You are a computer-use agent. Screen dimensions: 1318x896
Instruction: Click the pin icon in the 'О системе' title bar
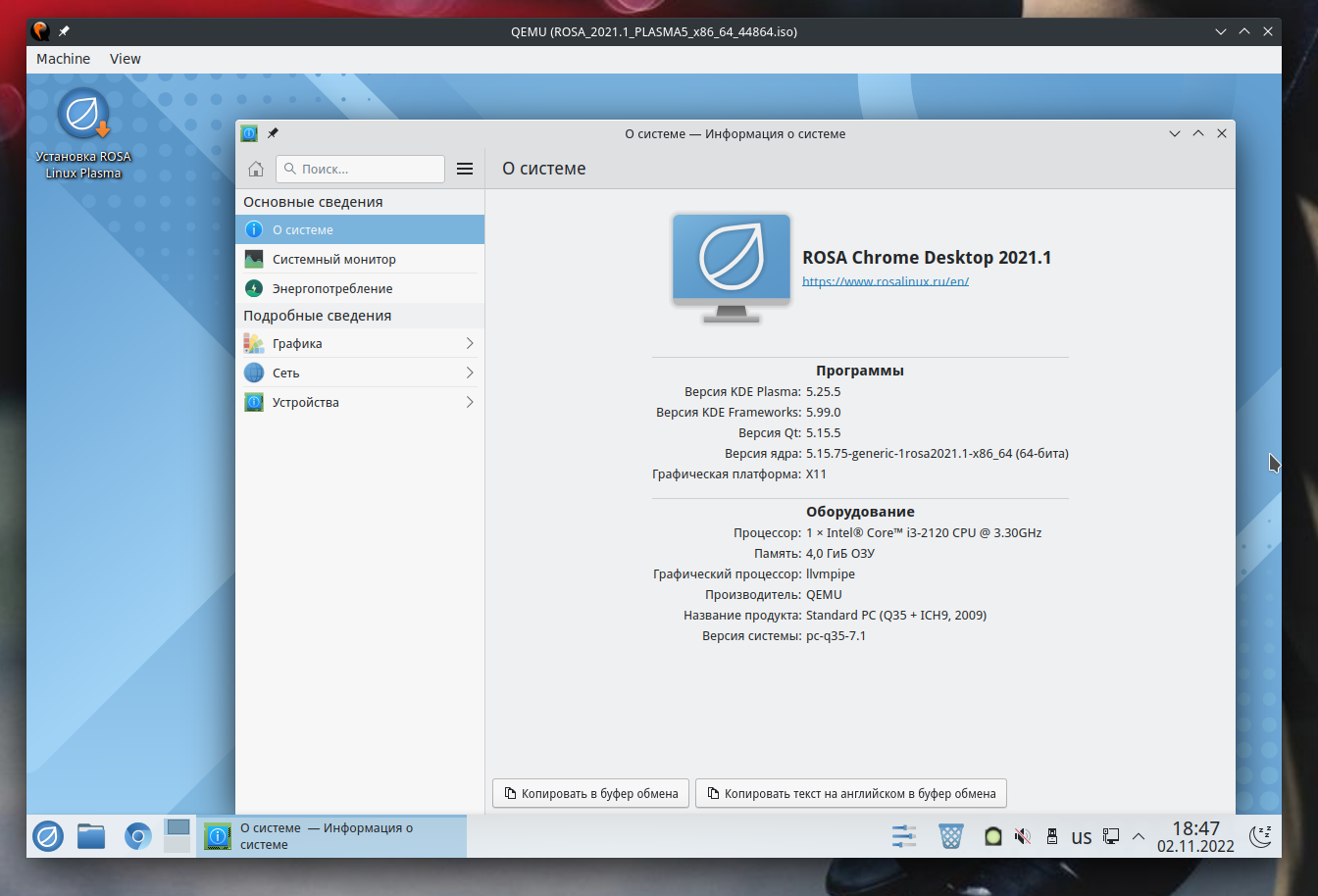[x=274, y=133]
